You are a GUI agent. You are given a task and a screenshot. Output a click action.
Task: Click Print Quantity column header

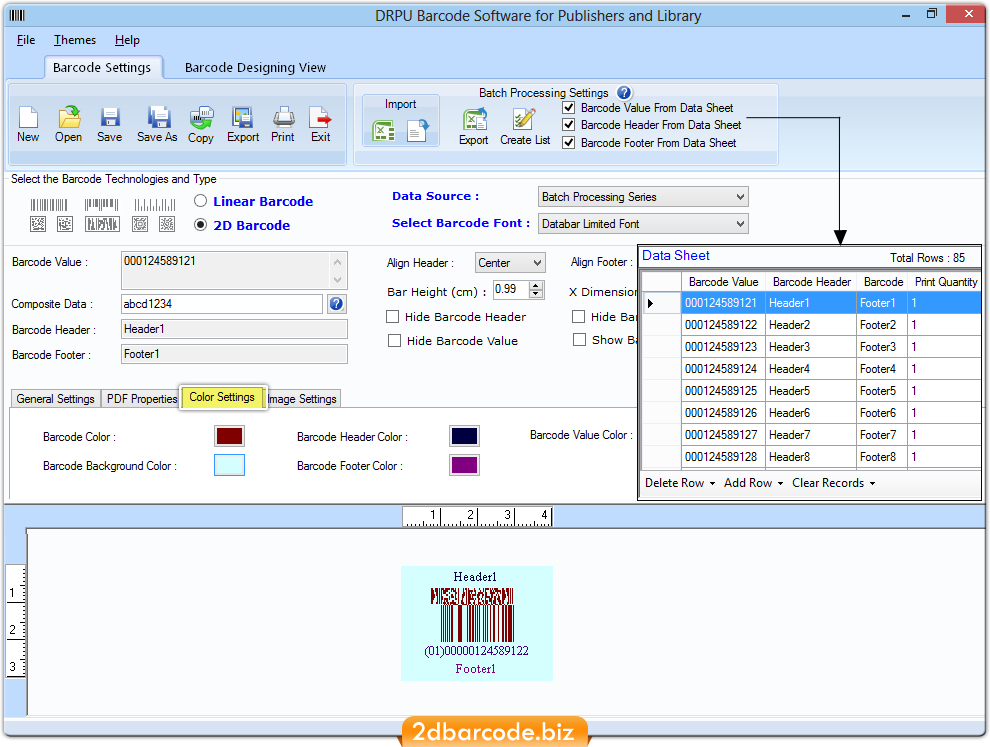click(x=945, y=282)
